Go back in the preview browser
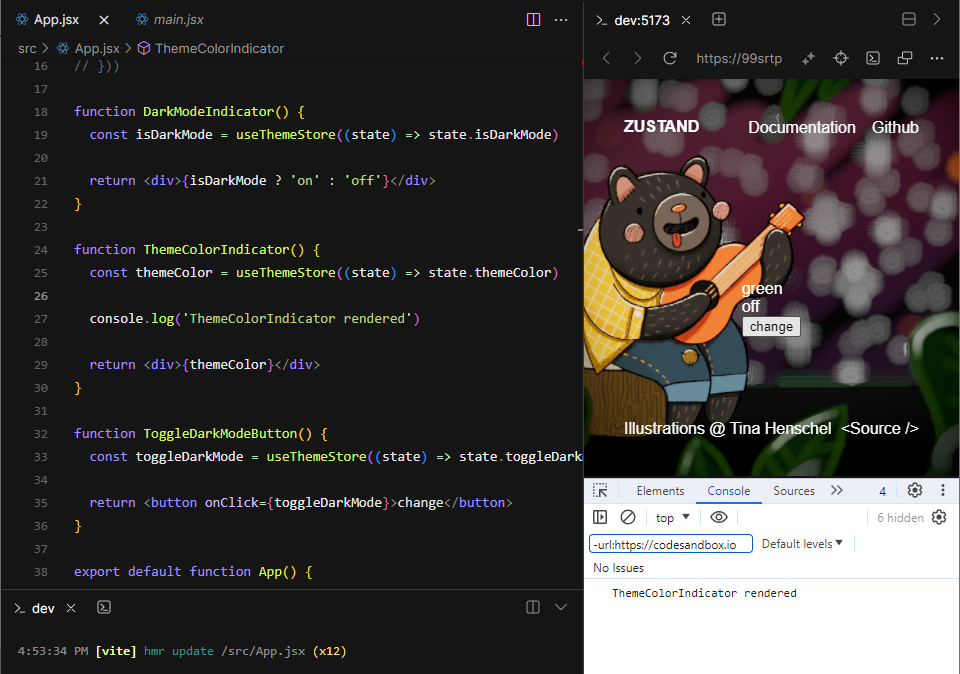 tap(607, 58)
